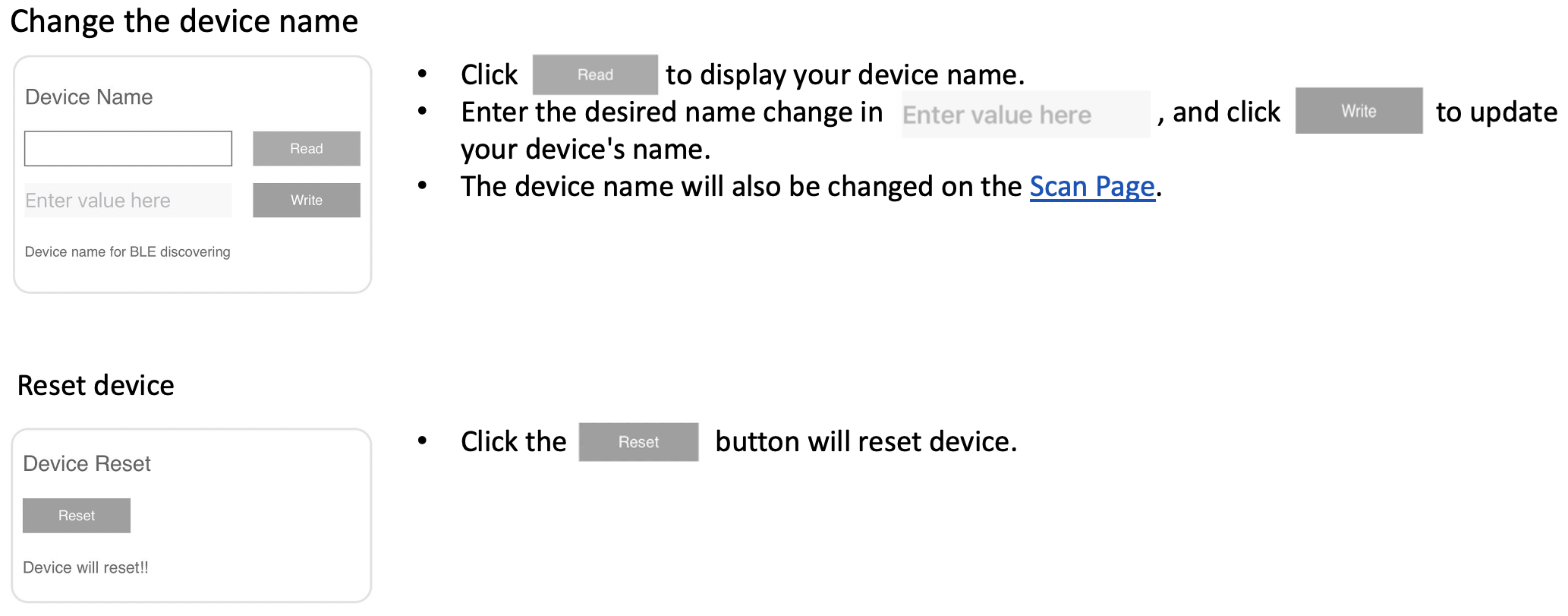Focus the 'Enter value here' field beside Write
The width and height of the screenshot is (1568, 616).
(x=128, y=201)
